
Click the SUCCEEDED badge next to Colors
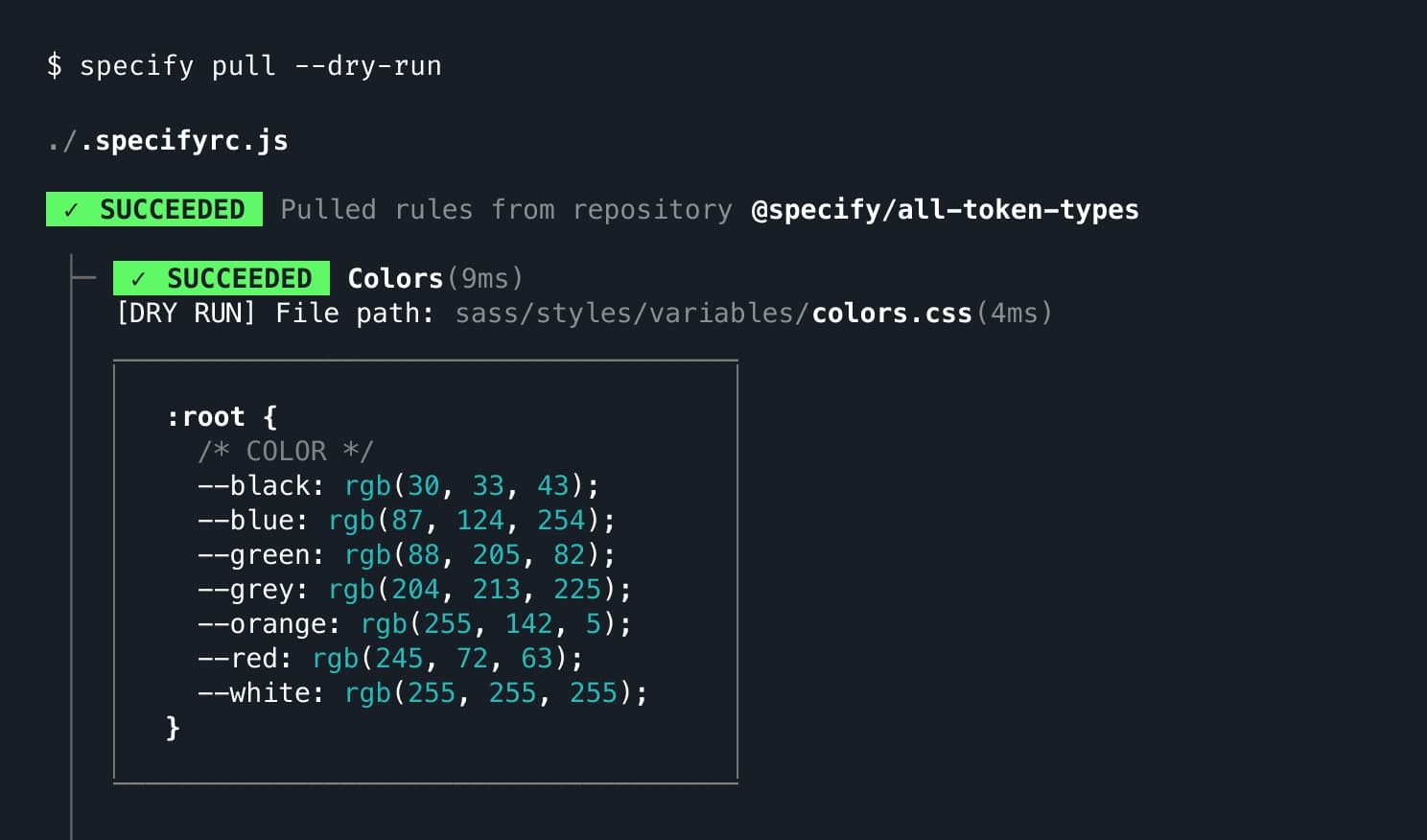click(222, 278)
